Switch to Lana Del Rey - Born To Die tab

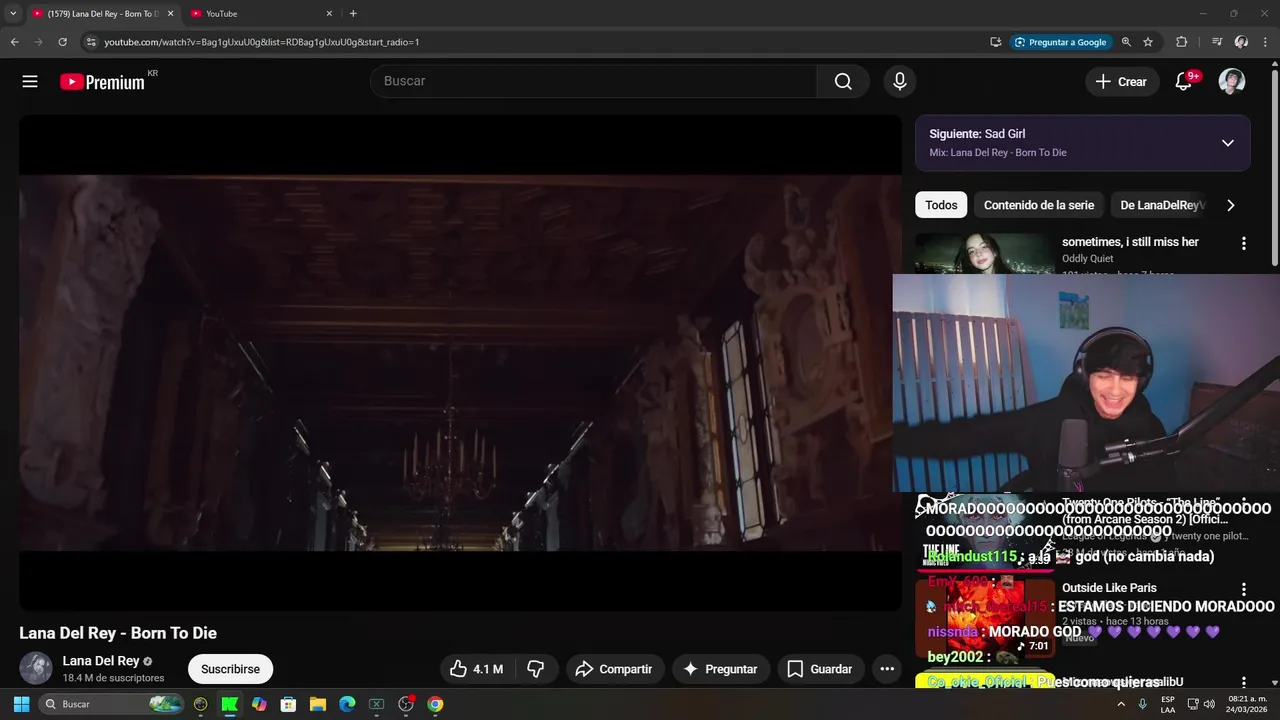(103, 14)
